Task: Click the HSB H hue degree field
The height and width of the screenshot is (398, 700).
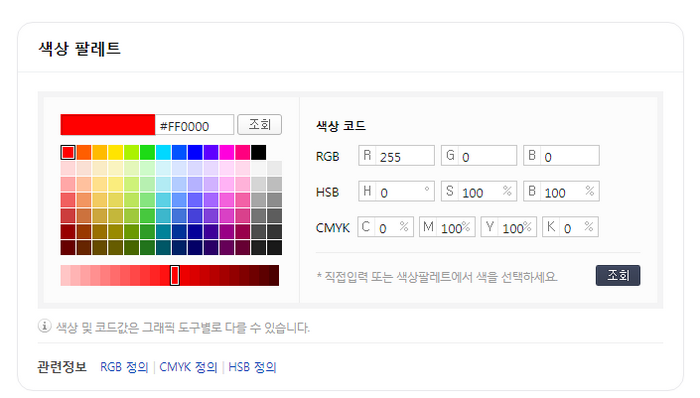Action: 396,191
